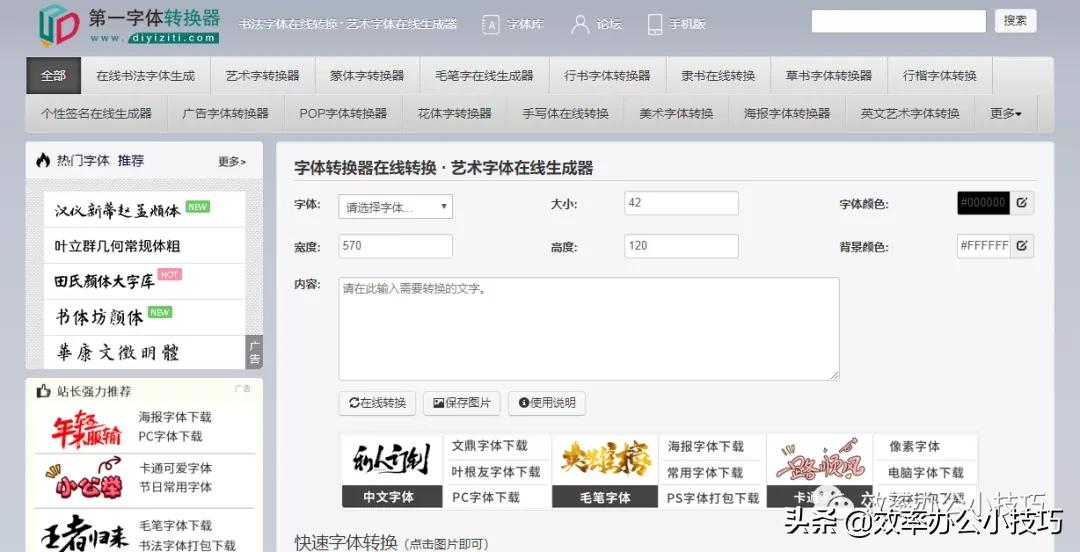Image resolution: width=1080 pixels, height=552 pixels.
Task: Click the 高度 height field showing 120
Action: click(x=681, y=246)
